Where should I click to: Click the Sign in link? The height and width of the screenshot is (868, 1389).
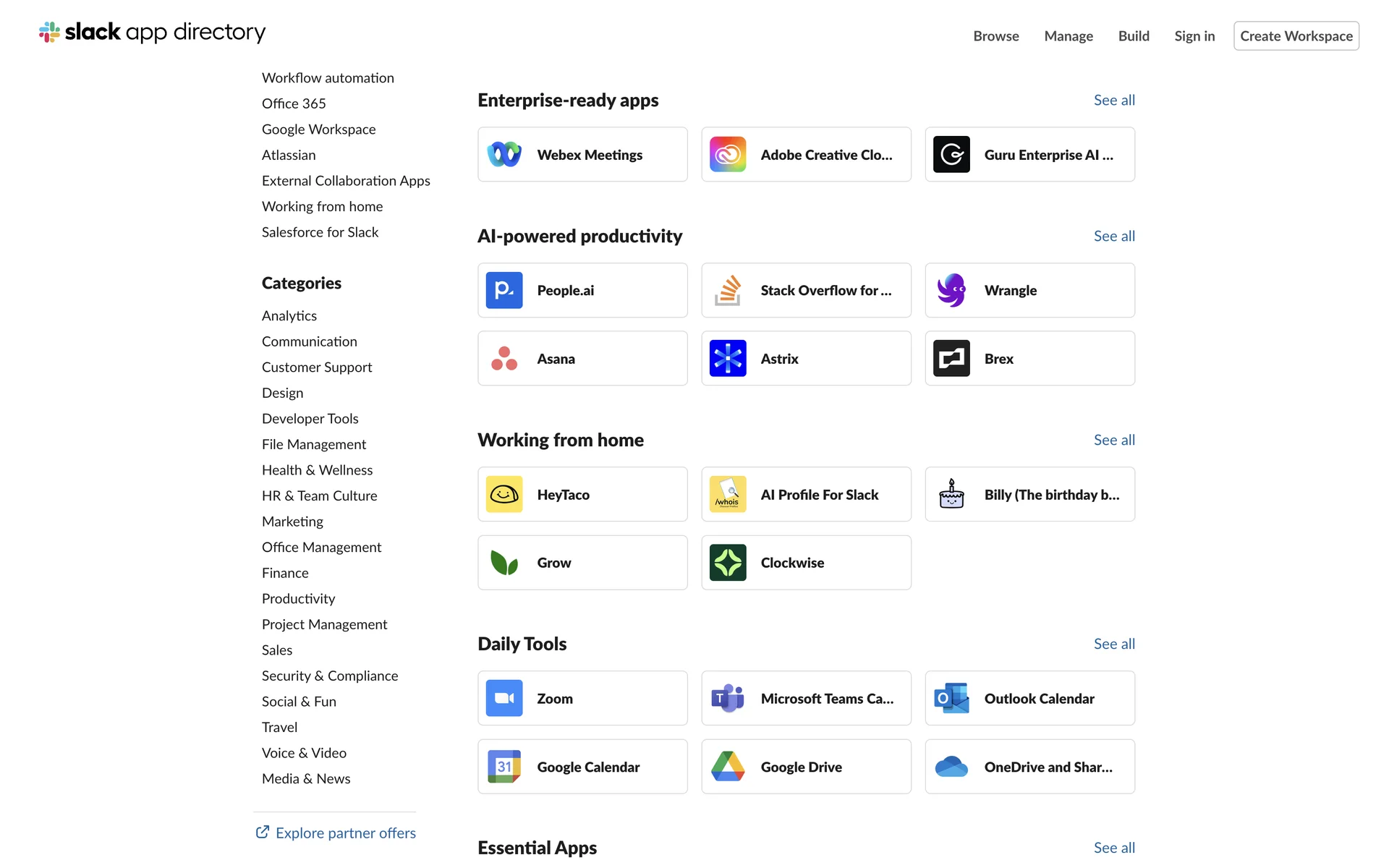[x=1194, y=36]
